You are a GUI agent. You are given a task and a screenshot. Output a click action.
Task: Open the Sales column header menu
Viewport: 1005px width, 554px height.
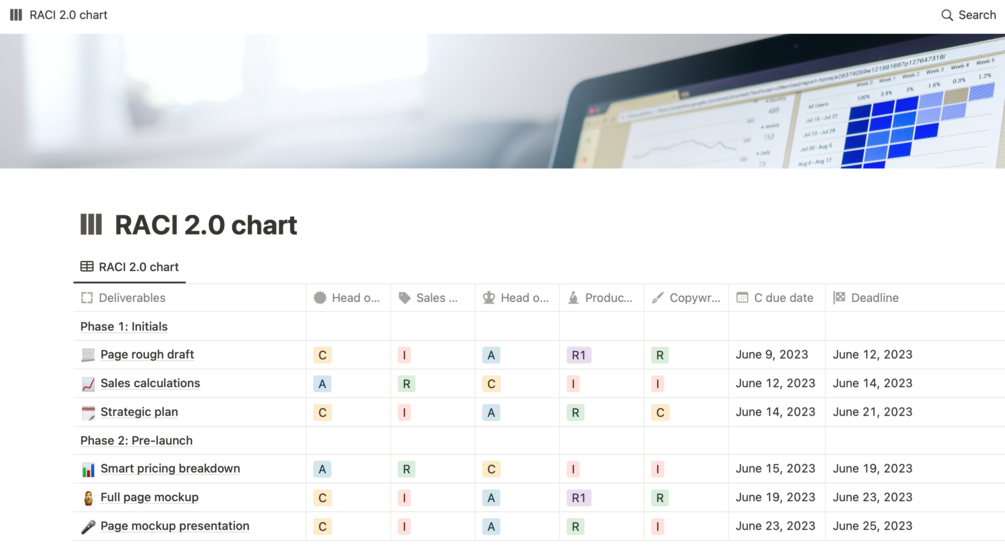432,298
